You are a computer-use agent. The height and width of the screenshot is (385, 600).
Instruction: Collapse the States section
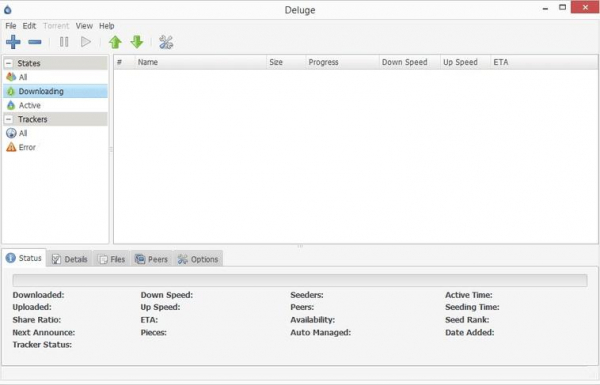pos(9,63)
